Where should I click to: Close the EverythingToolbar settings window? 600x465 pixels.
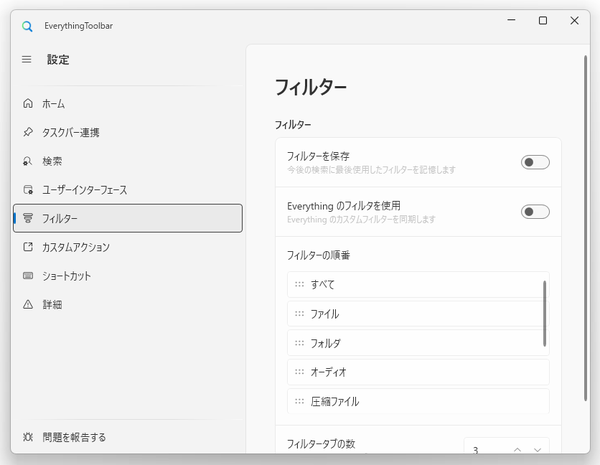tap(574, 20)
